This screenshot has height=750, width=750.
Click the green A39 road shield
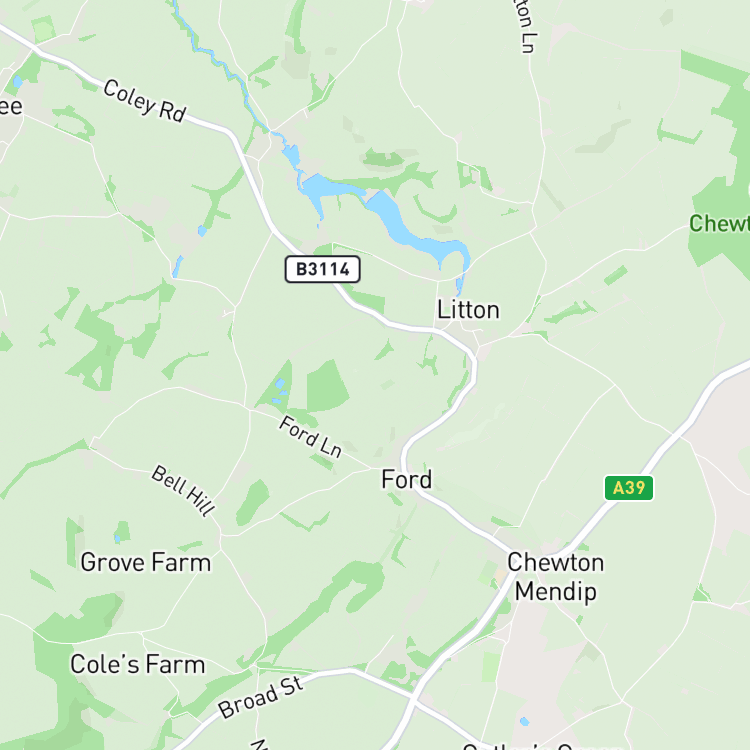pos(629,488)
